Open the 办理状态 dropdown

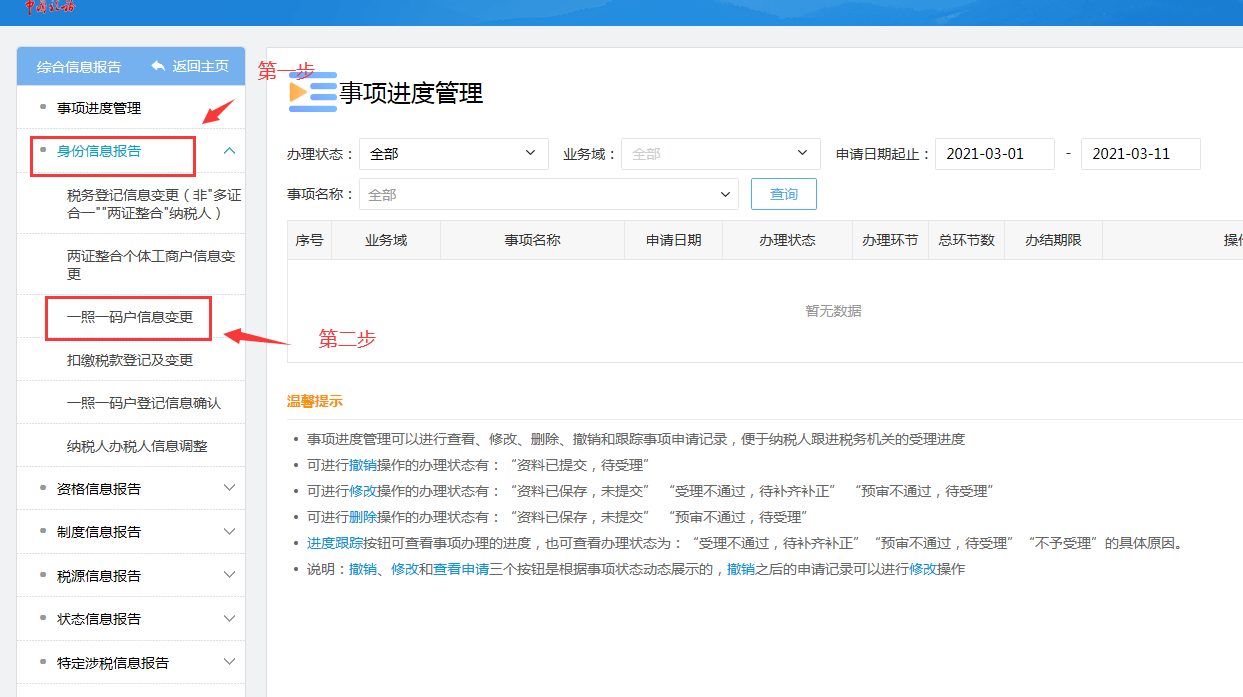pos(453,154)
